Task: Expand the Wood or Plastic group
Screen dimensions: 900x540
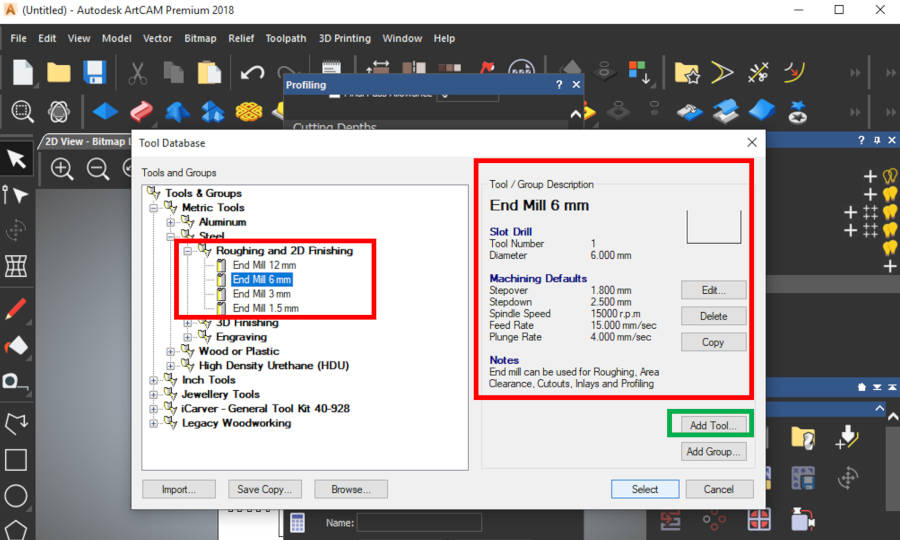Action: point(170,351)
